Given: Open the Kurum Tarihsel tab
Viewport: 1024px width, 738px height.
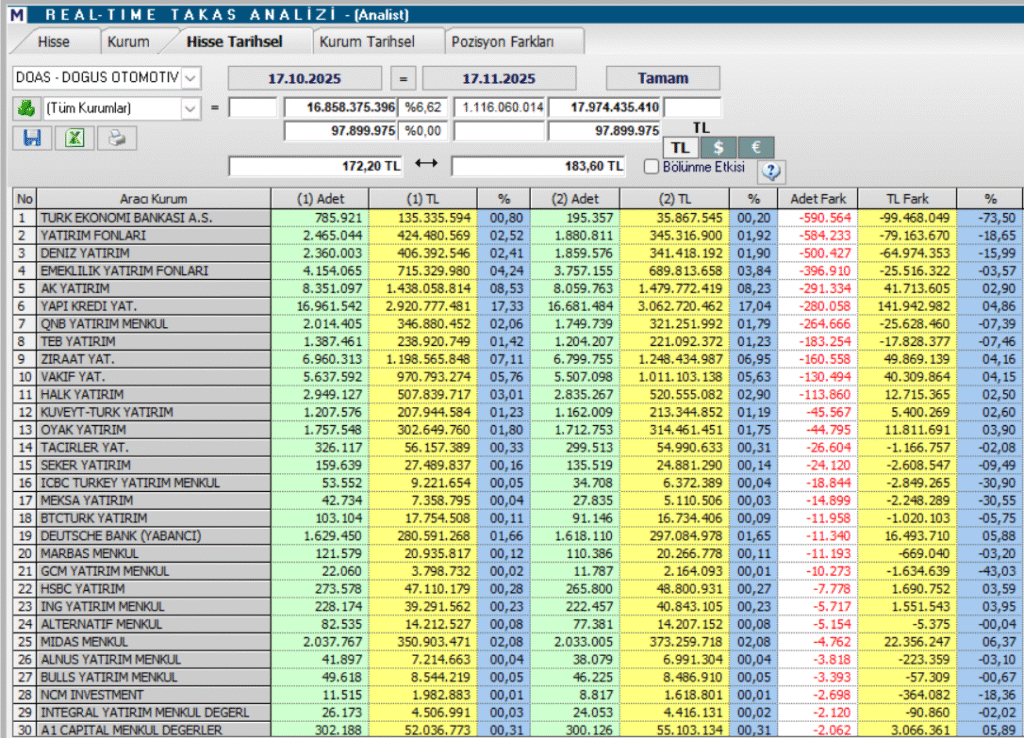Looking at the screenshot, I should coord(367,42).
